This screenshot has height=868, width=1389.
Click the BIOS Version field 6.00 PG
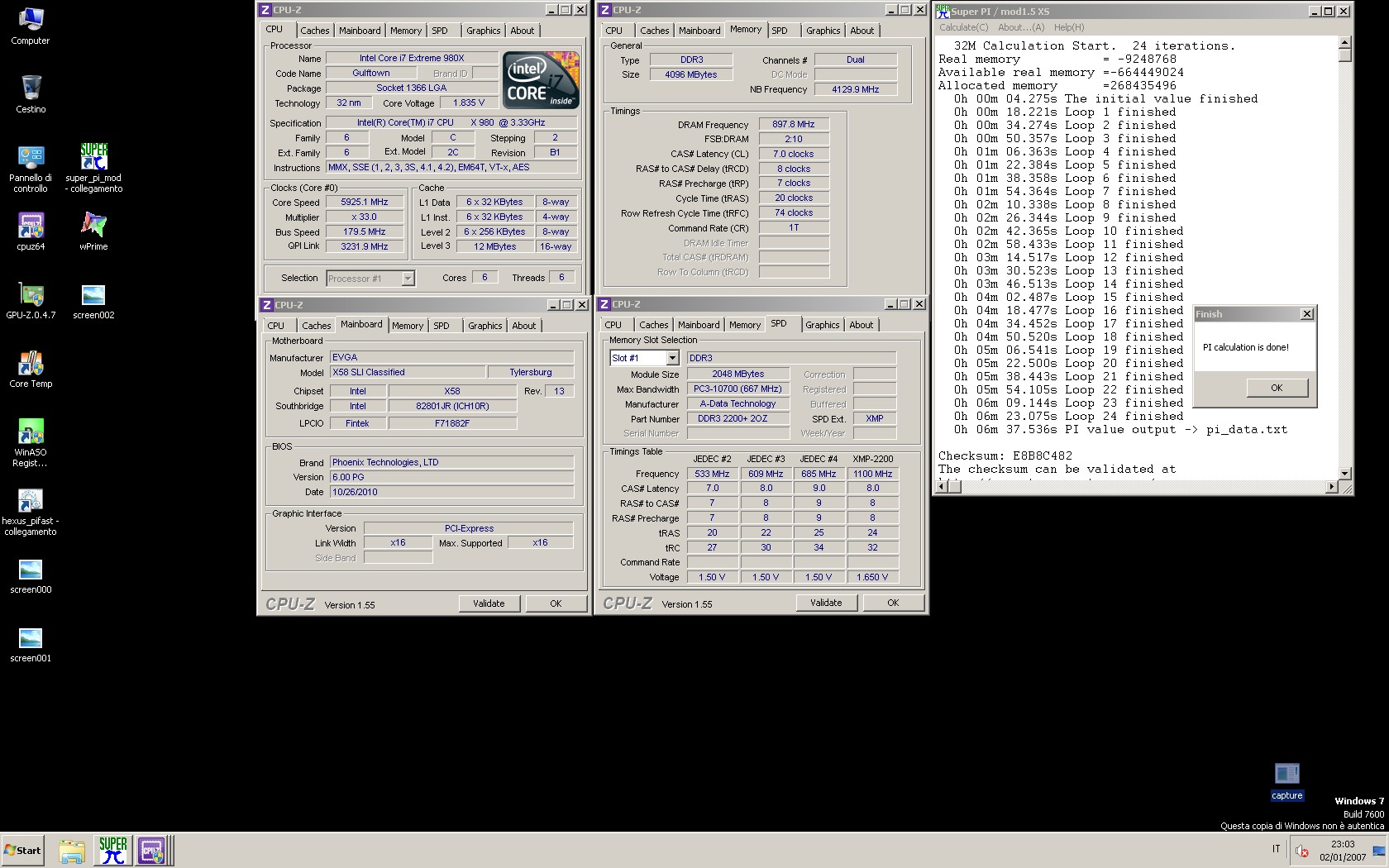pyautogui.click(x=451, y=477)
